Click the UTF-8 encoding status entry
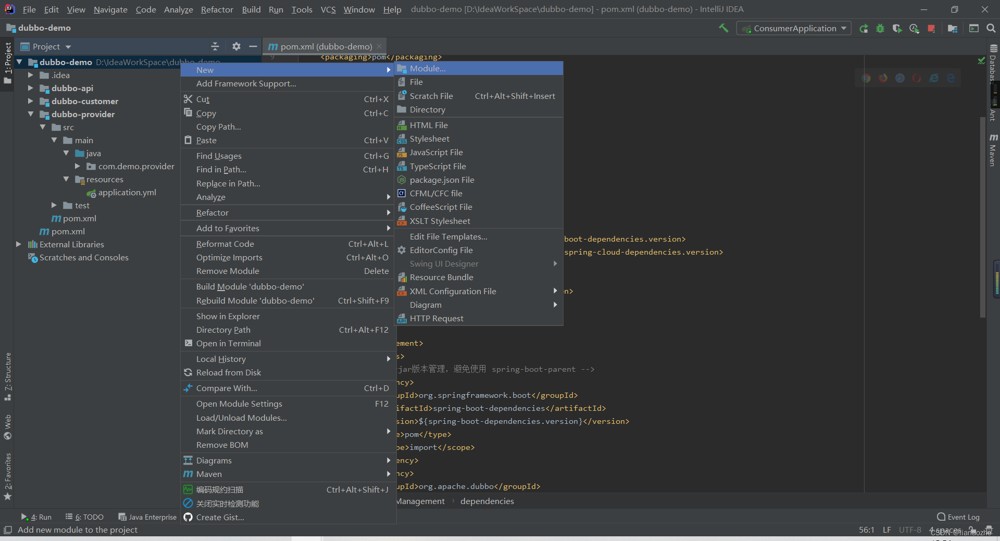This screenshot has height=541, width=1000. [910, 530]
